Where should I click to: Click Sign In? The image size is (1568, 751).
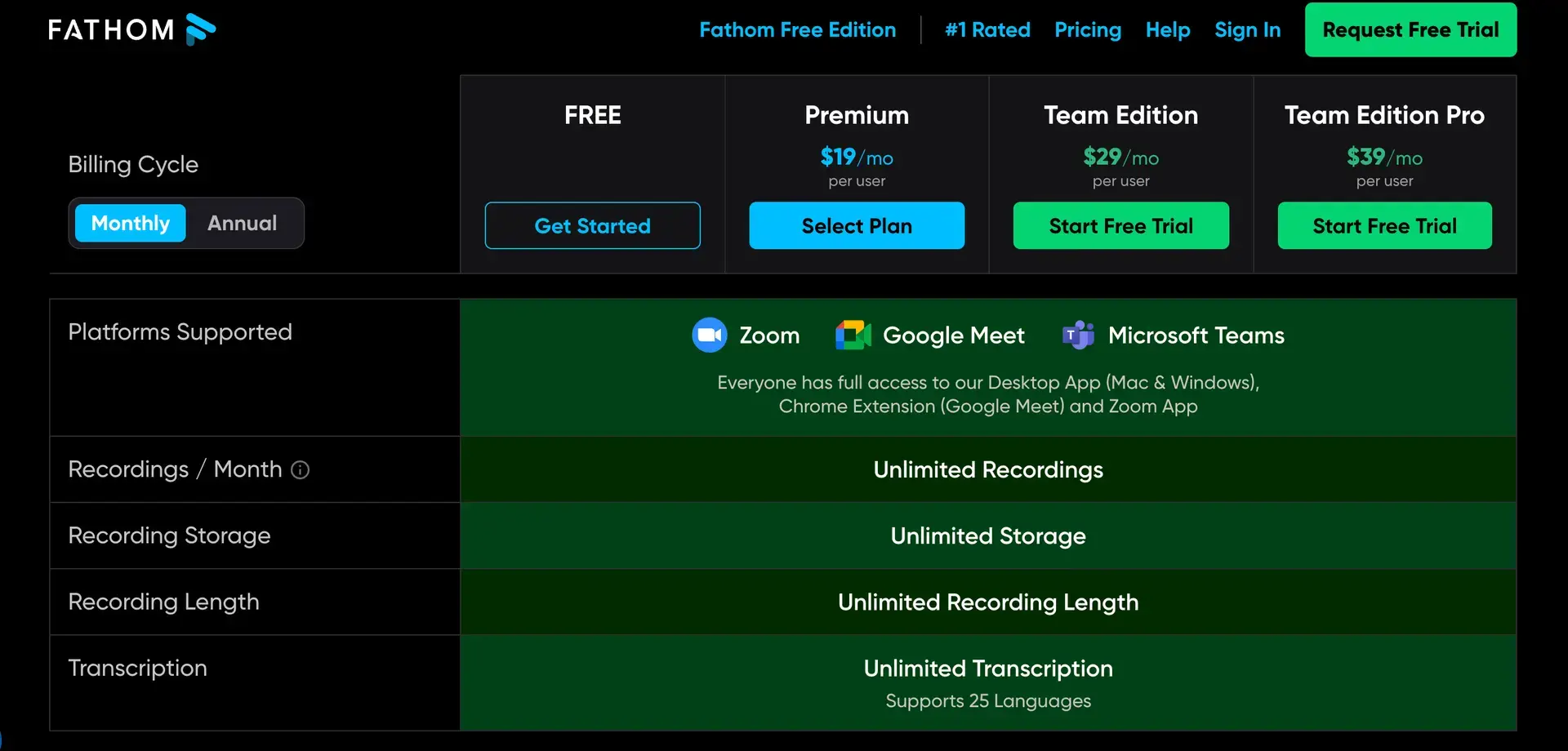tap(1247, 30)
